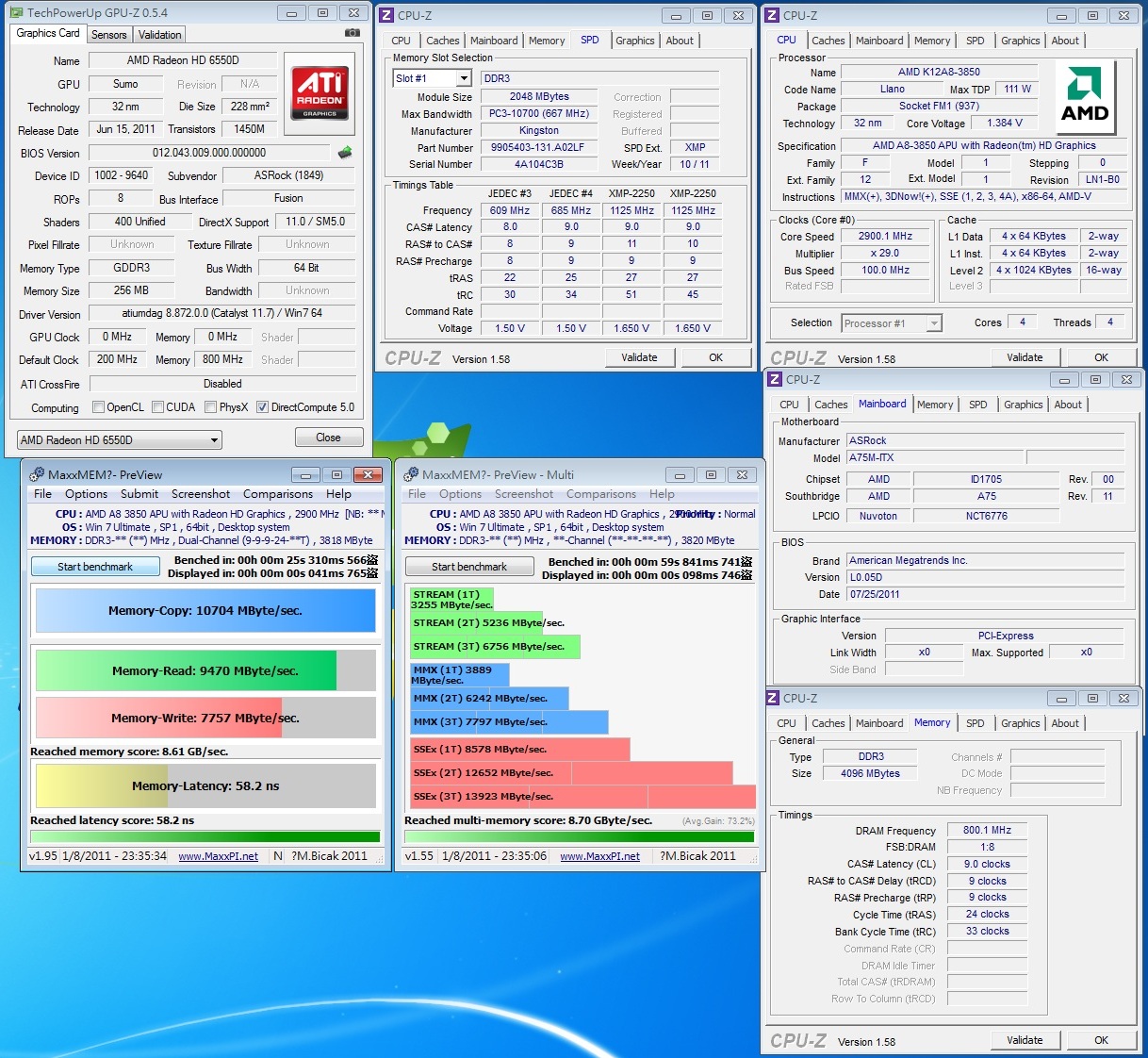Click the MaxxMEM PreView Multi title bar icon
Image resolution: width=1148 pixels, height=1058 pixels.
411,474
